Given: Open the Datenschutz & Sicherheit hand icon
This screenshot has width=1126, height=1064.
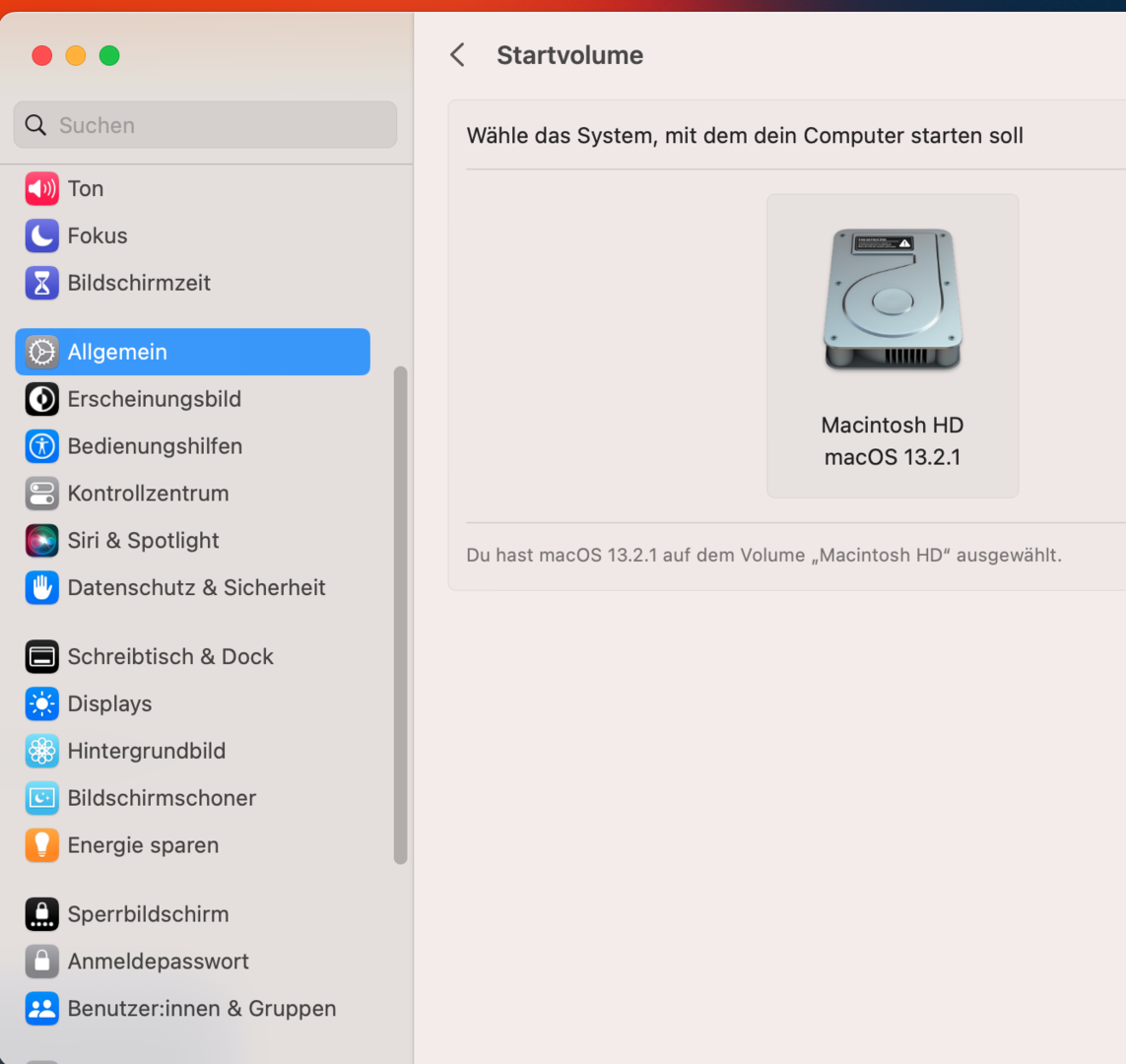Looking at the screenshot, I should coord(41,588).
